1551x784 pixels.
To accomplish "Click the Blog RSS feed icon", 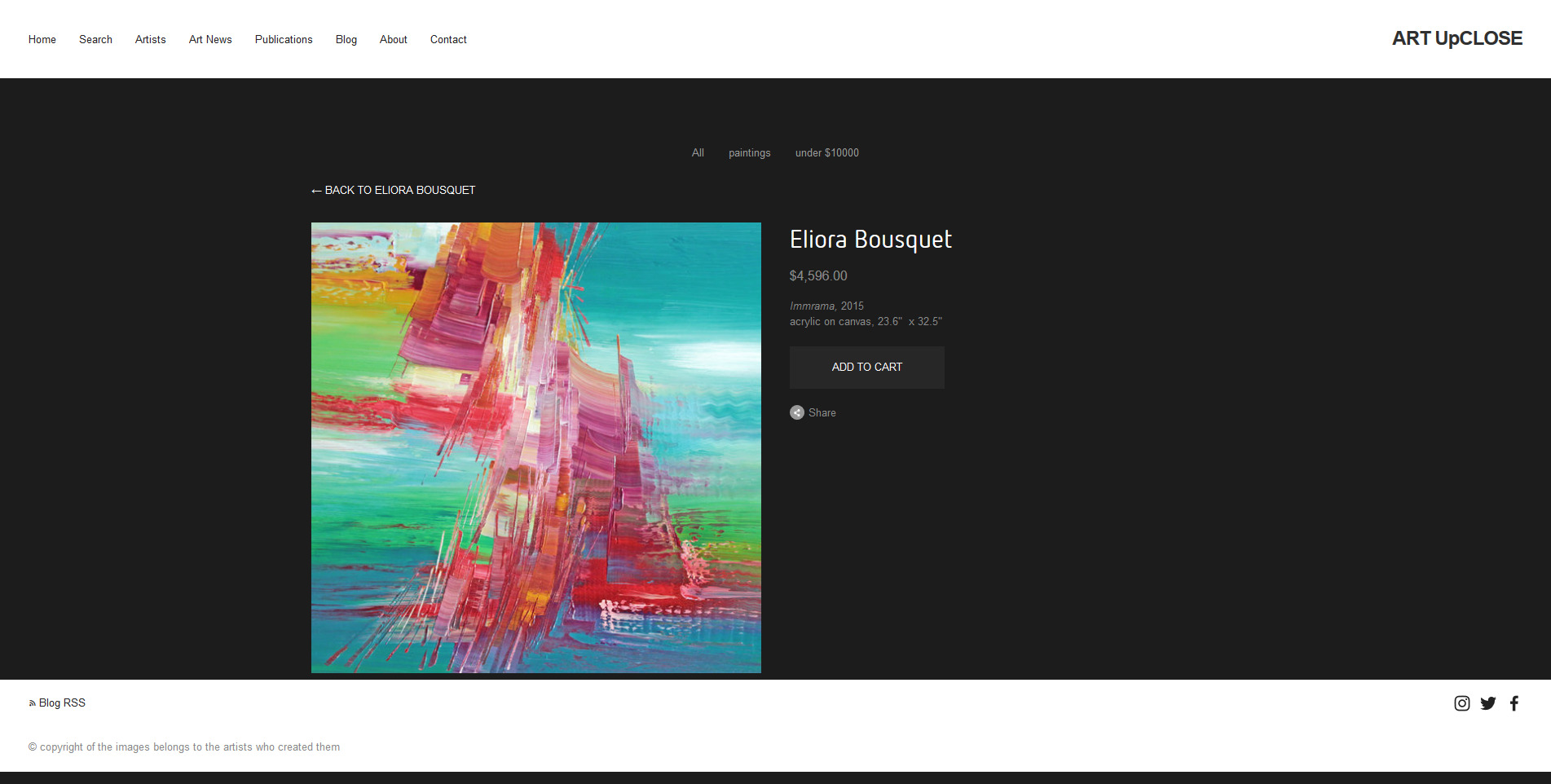I will point(32,703).
